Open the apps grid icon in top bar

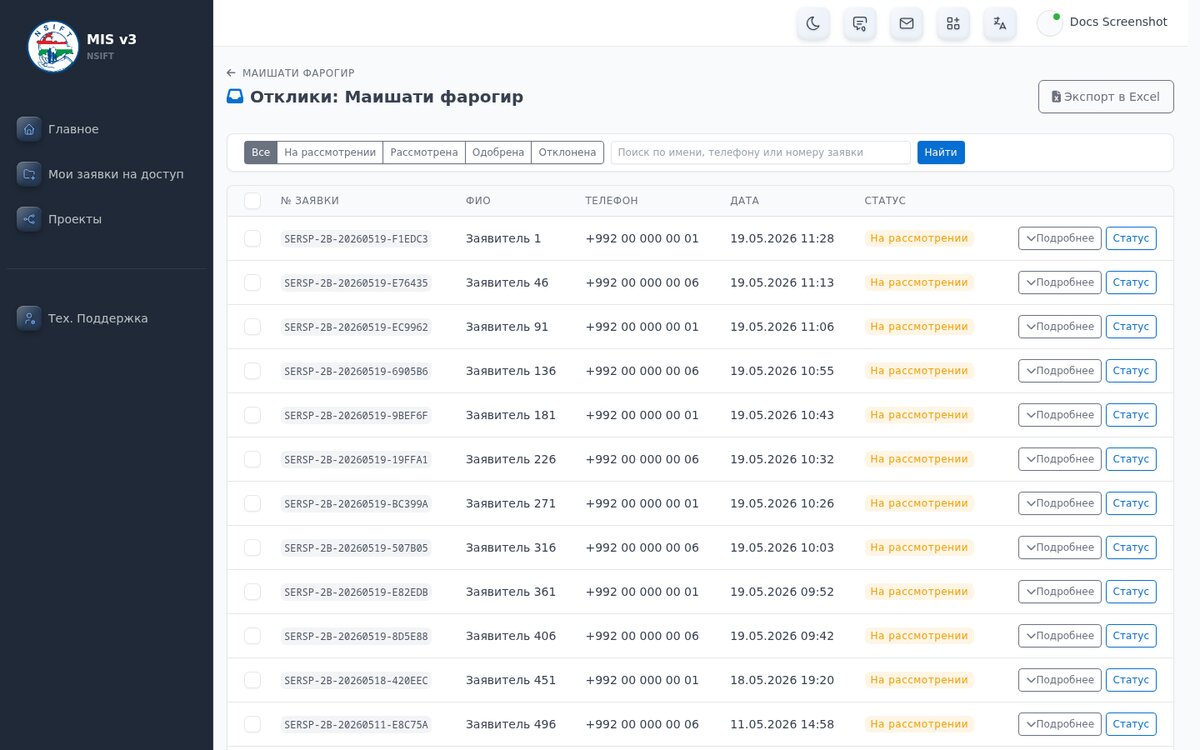tap(953, 23)
